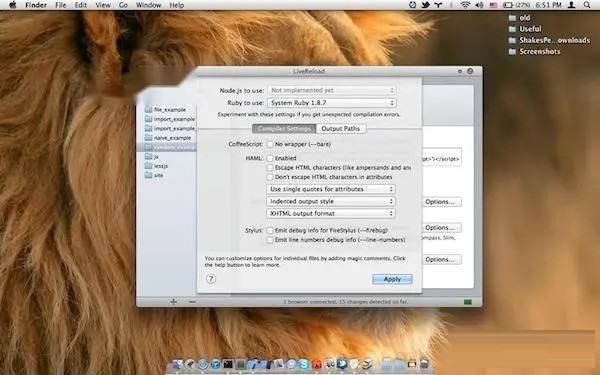The image size is (600, 375).
Task: Click the browser connected status text
Action: pyautogui.click(x=346, y=302)
